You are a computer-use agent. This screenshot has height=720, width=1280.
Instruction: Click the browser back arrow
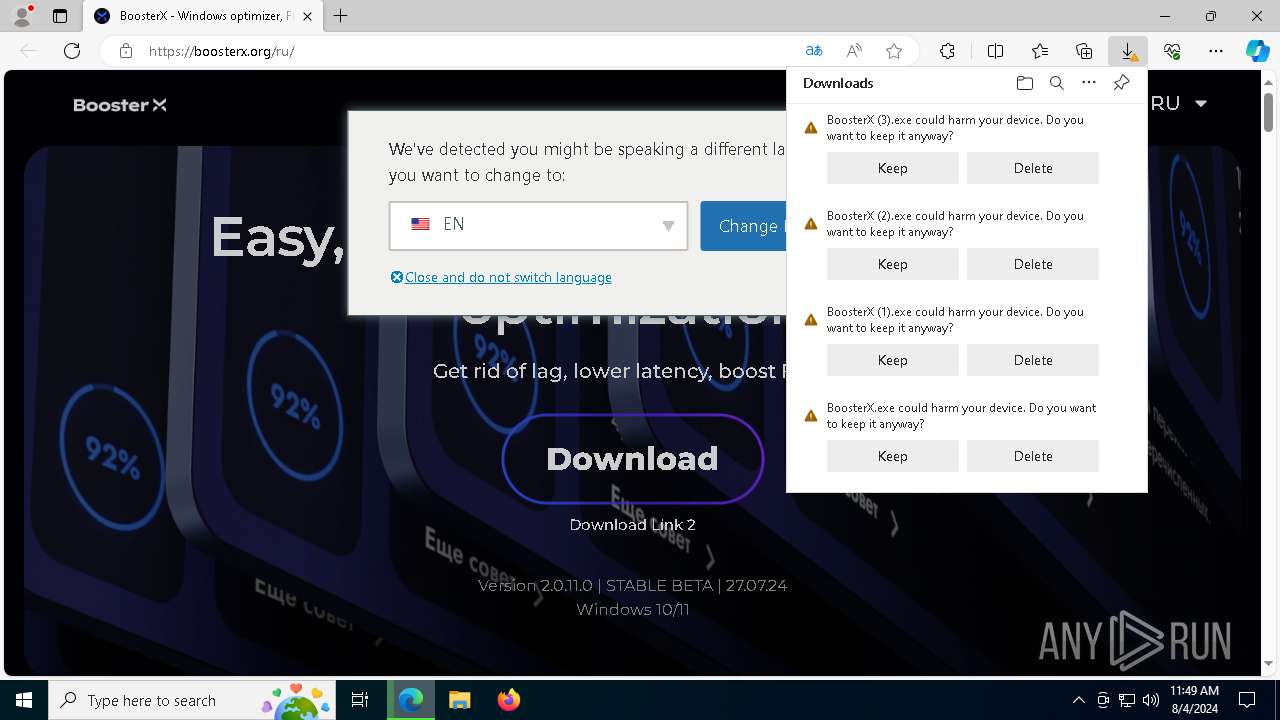[28, 51]
